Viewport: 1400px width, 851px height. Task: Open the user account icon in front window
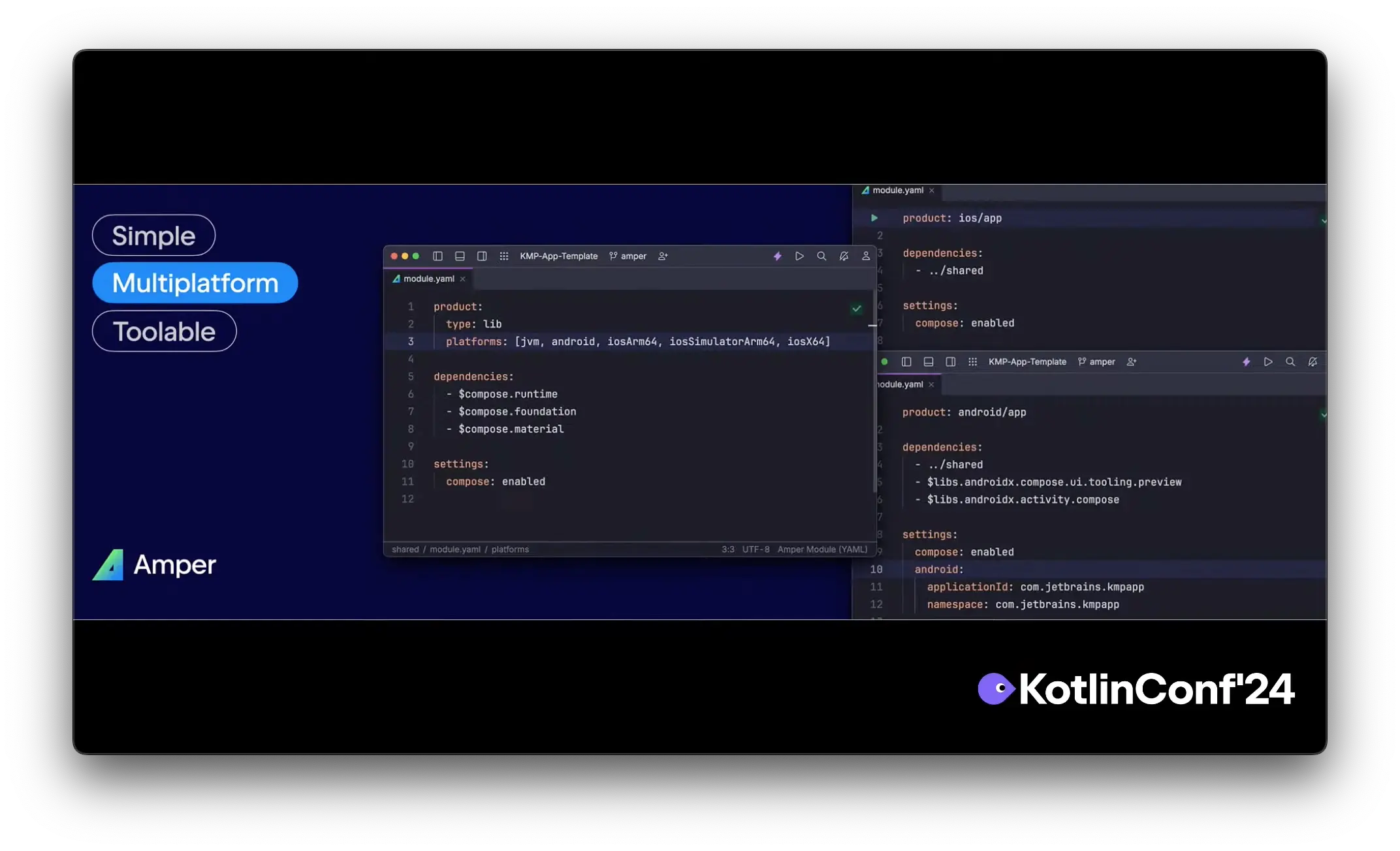coord(866,256)
